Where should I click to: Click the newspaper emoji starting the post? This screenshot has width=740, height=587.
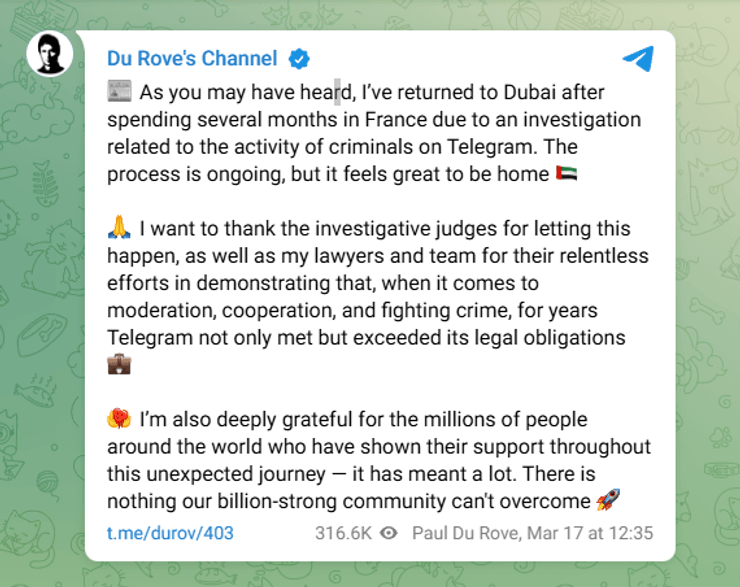(119, 94)
